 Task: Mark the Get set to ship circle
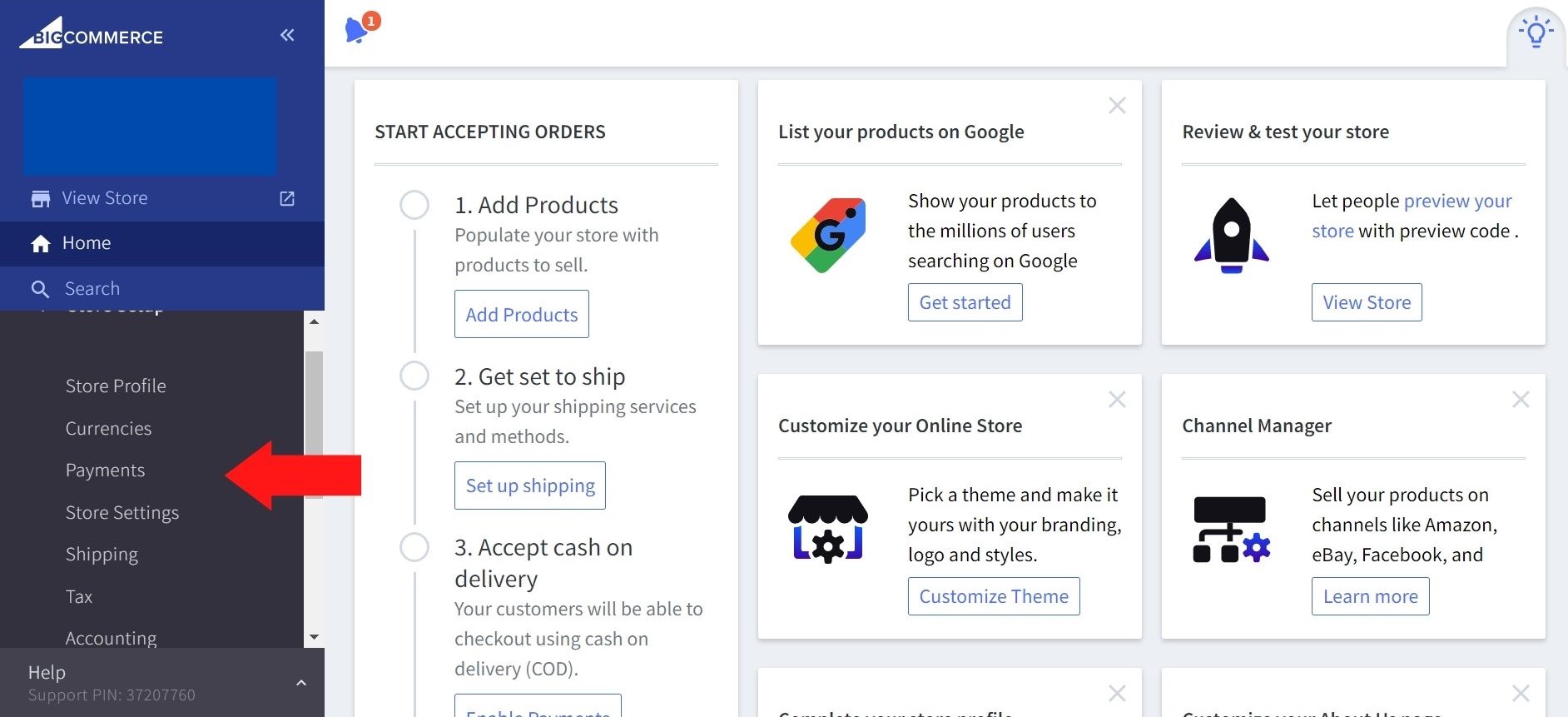(414, 376)
